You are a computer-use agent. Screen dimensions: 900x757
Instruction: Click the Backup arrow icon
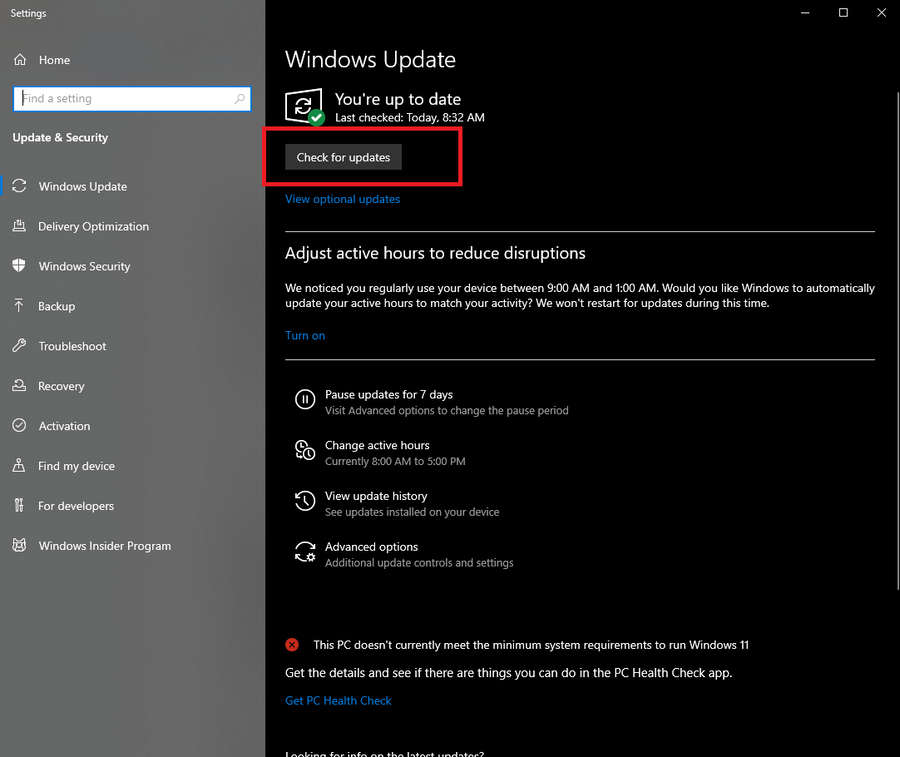20,306
